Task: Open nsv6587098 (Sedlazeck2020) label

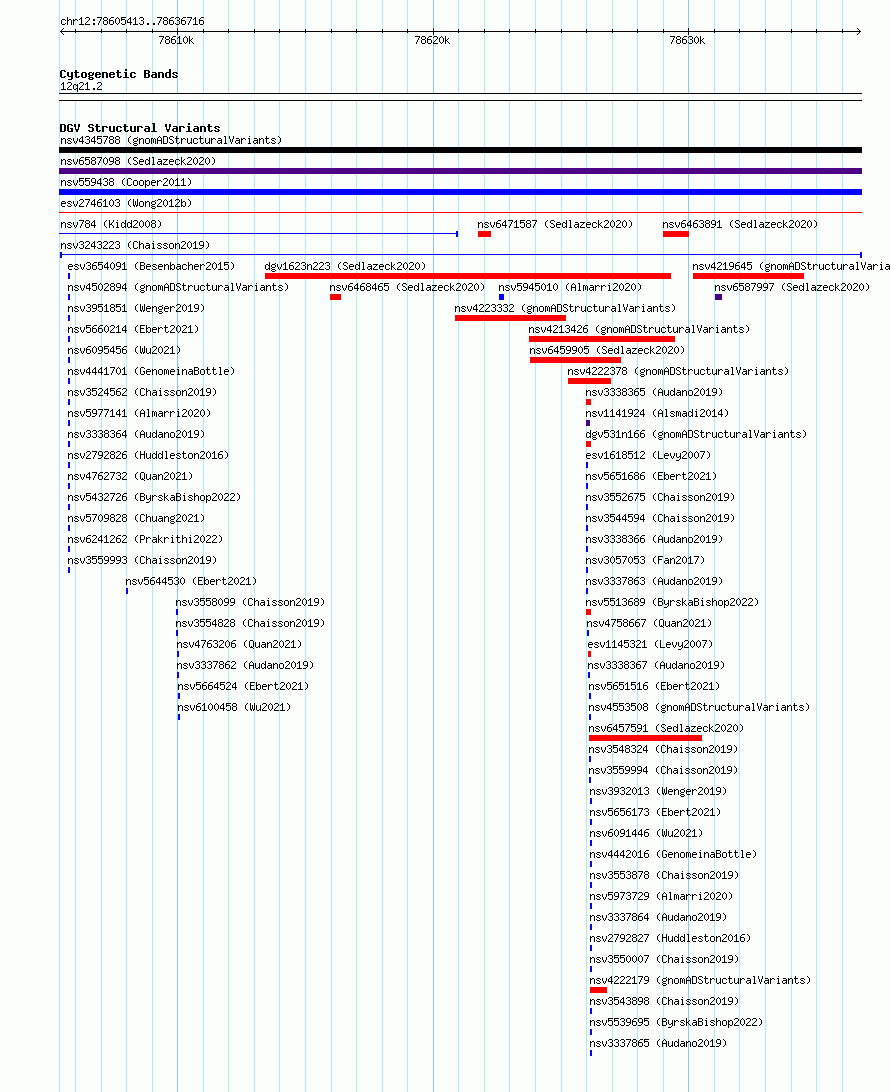Action: coord(138,161)
